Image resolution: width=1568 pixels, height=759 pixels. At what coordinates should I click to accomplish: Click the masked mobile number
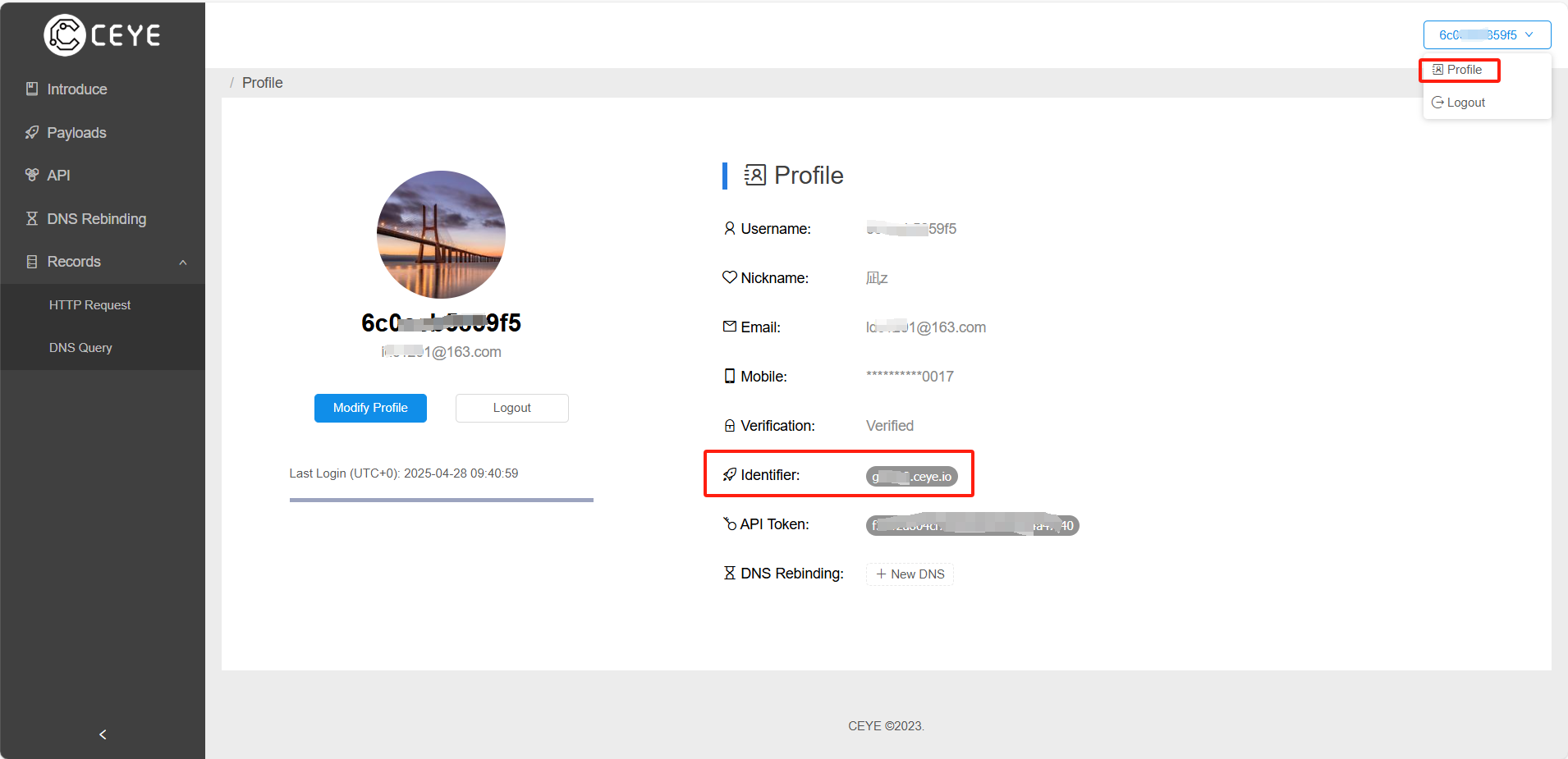pyautogui.click(x=910, y=377)
